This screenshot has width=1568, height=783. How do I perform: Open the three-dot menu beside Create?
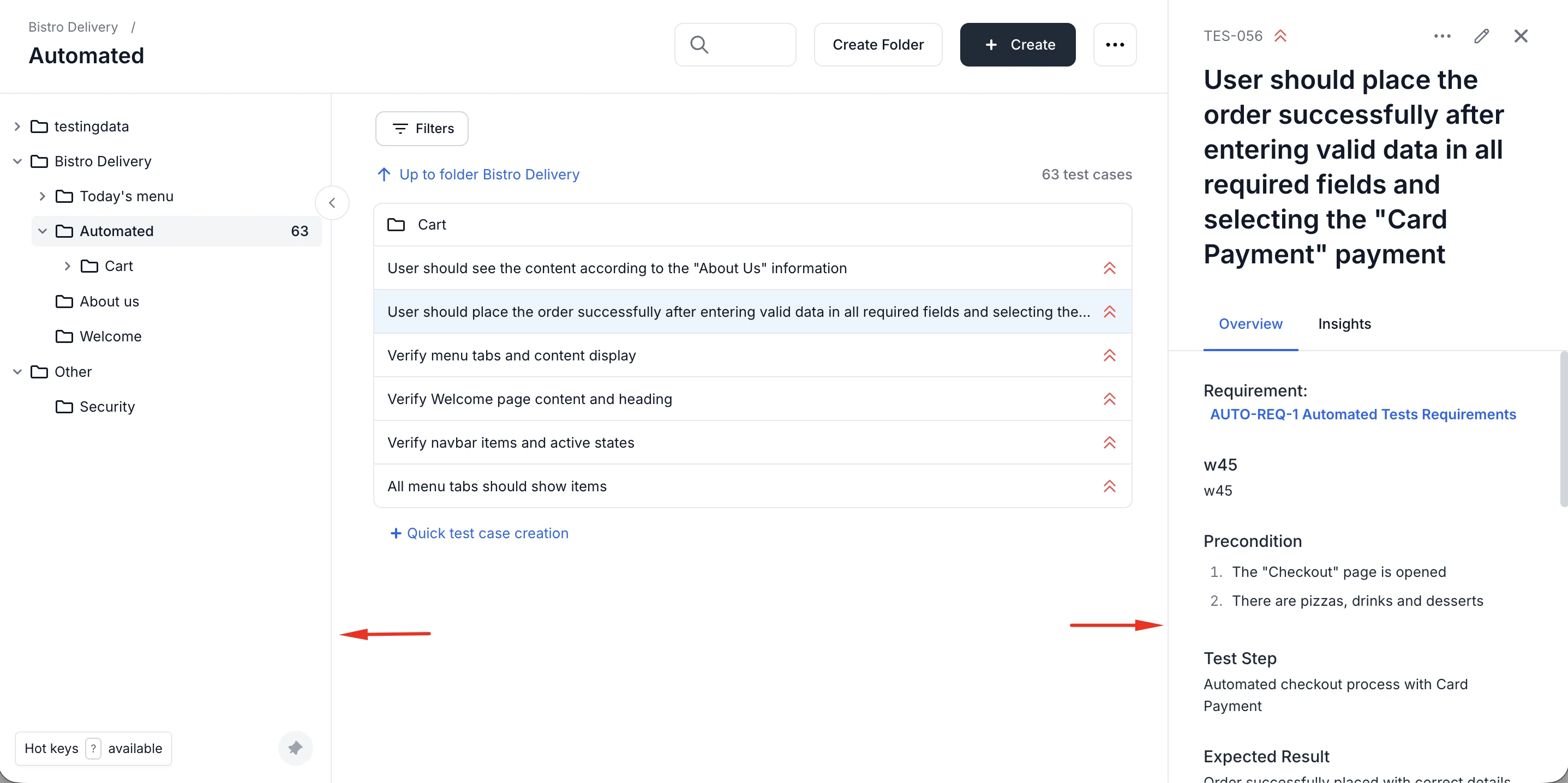point(1114,44)
